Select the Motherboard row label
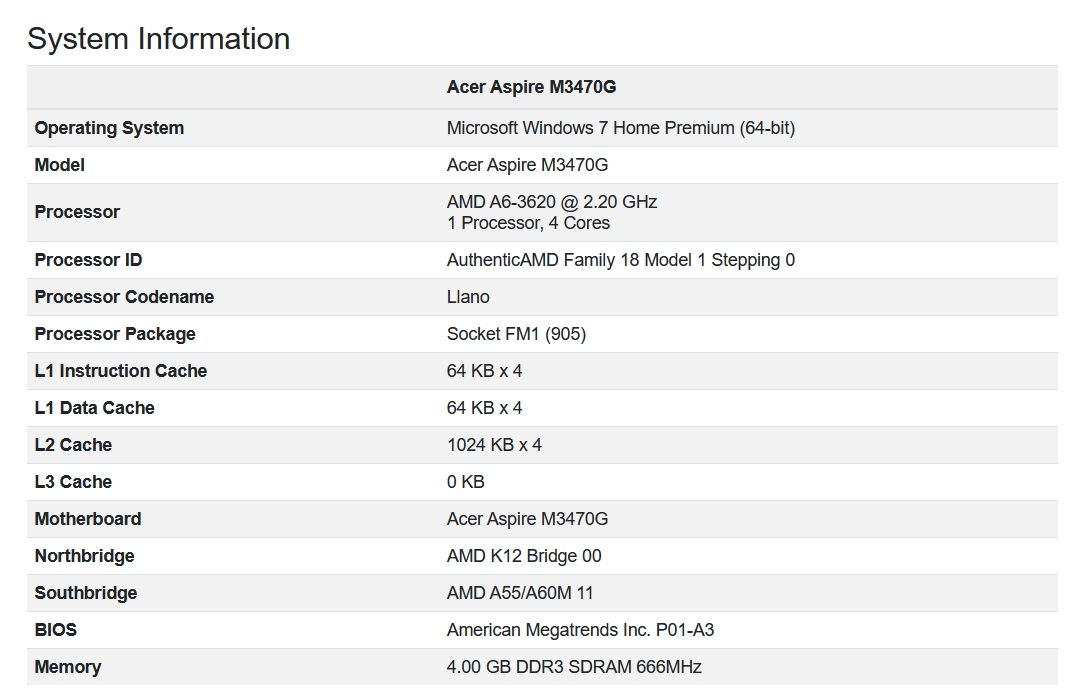The image size is (1076, 697). (x=87, y=519)
